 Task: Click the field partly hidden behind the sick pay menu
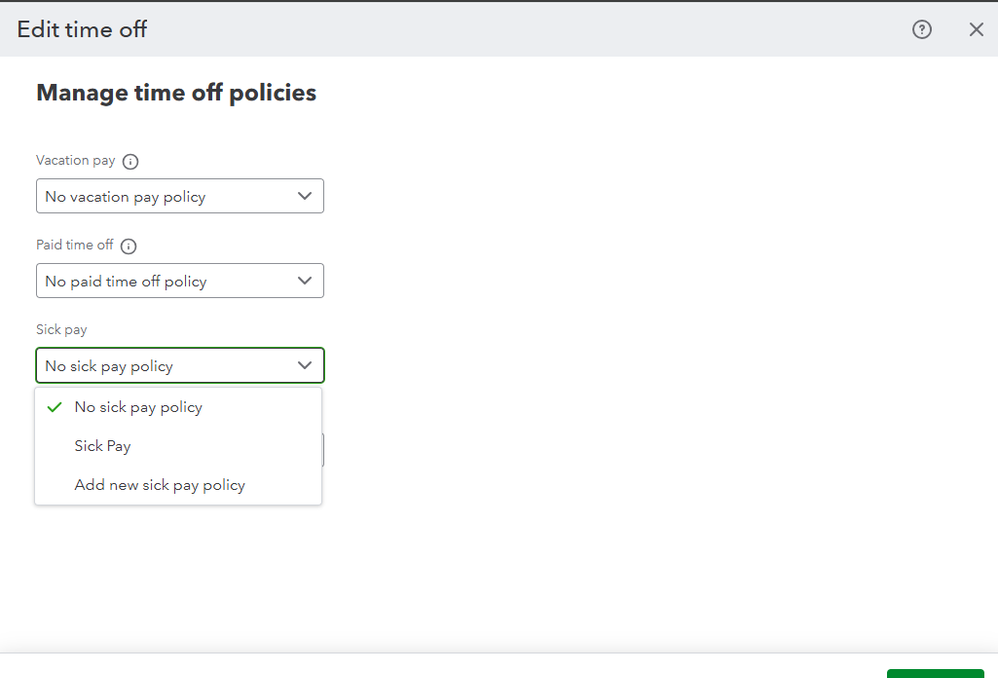click(x=323, y=451)
